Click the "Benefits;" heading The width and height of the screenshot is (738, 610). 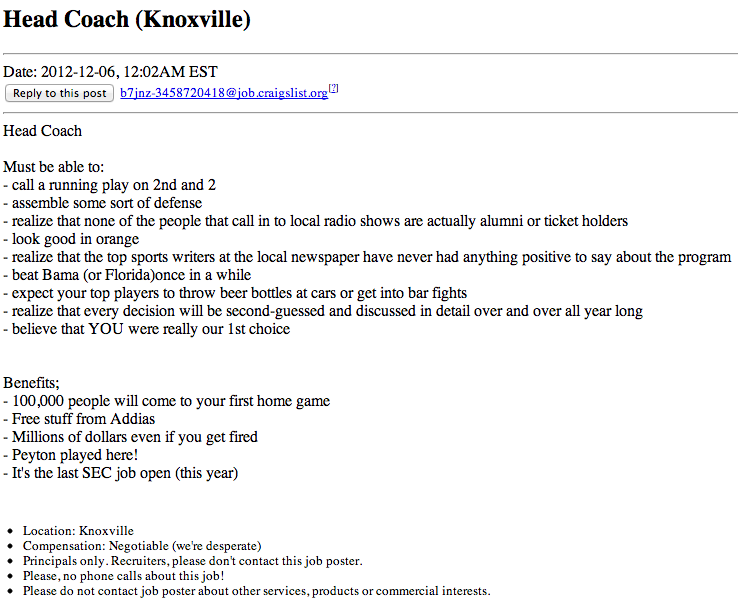(32, 383)
